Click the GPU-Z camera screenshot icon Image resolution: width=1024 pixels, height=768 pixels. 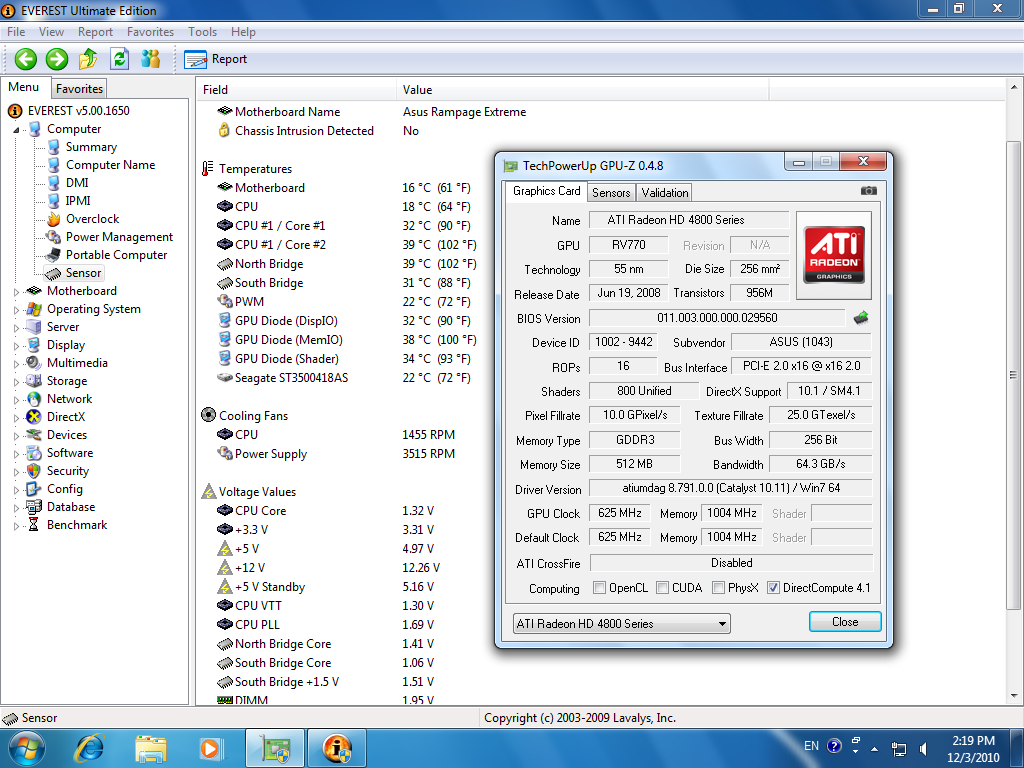coord(869,191)
